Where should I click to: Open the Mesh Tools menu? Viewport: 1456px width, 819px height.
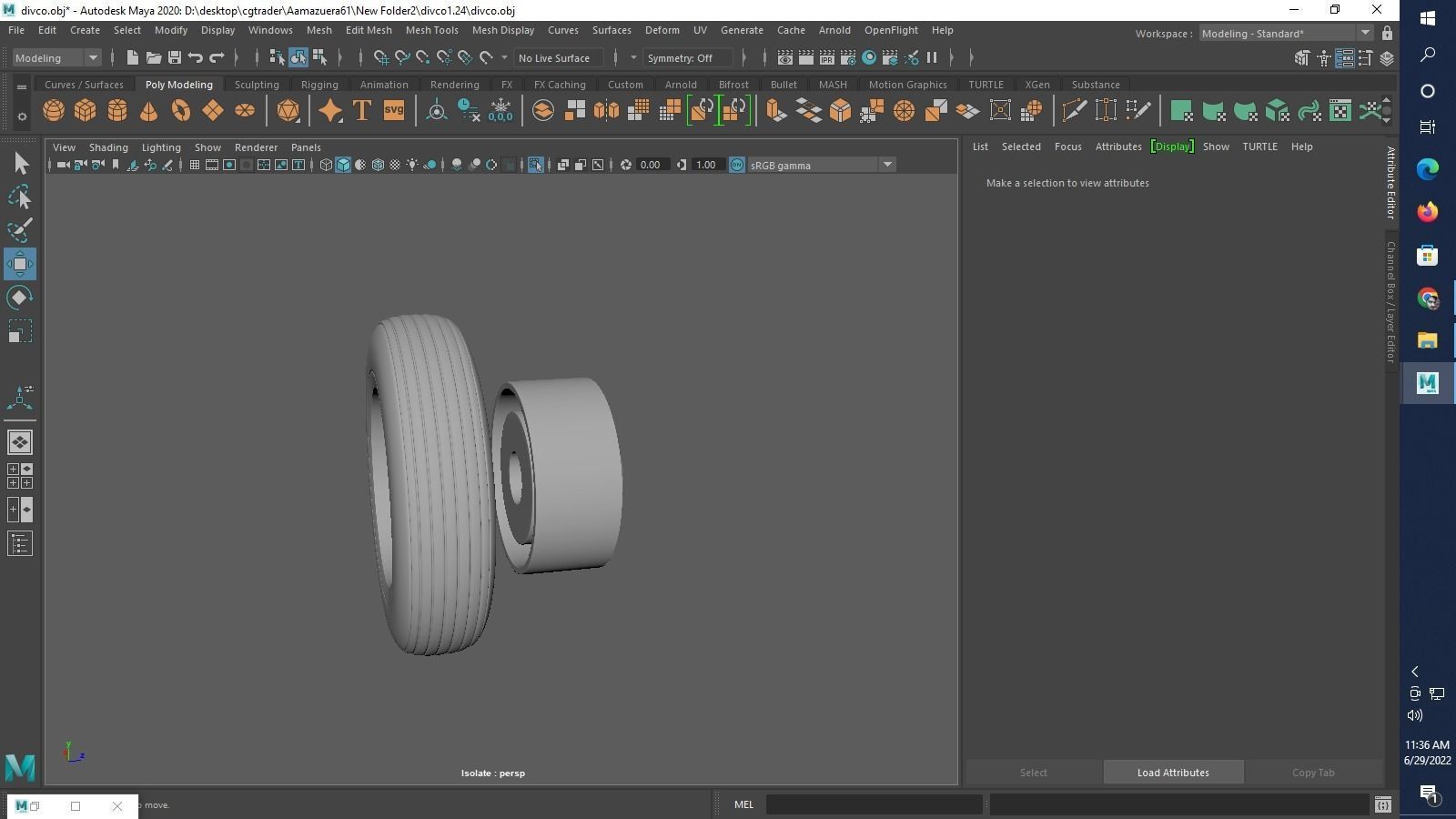pyautogui.click(x=431, y=30)
